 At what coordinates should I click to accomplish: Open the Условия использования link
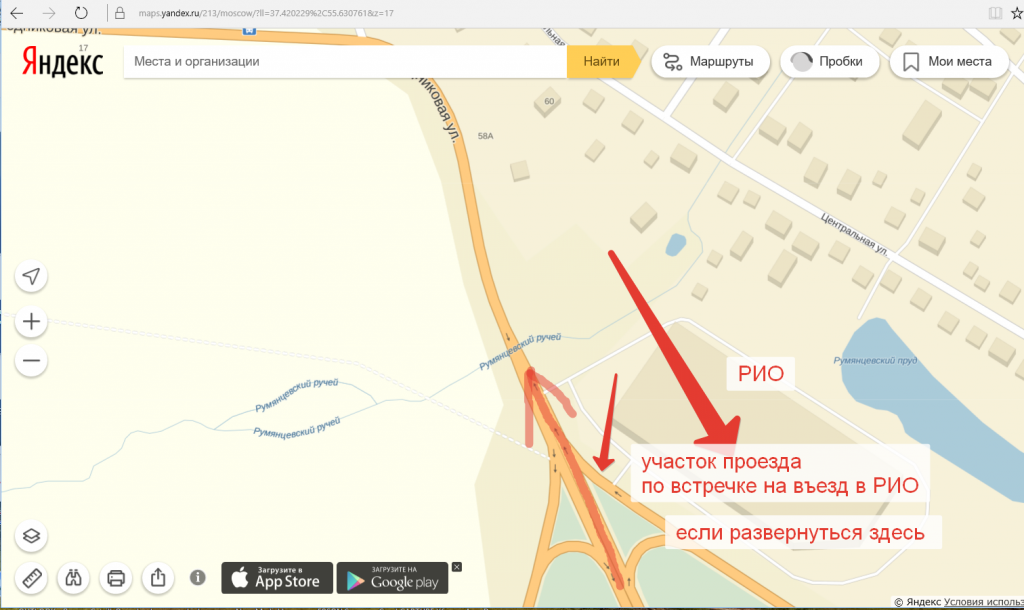pyautogui.click(x=984, y=602)
